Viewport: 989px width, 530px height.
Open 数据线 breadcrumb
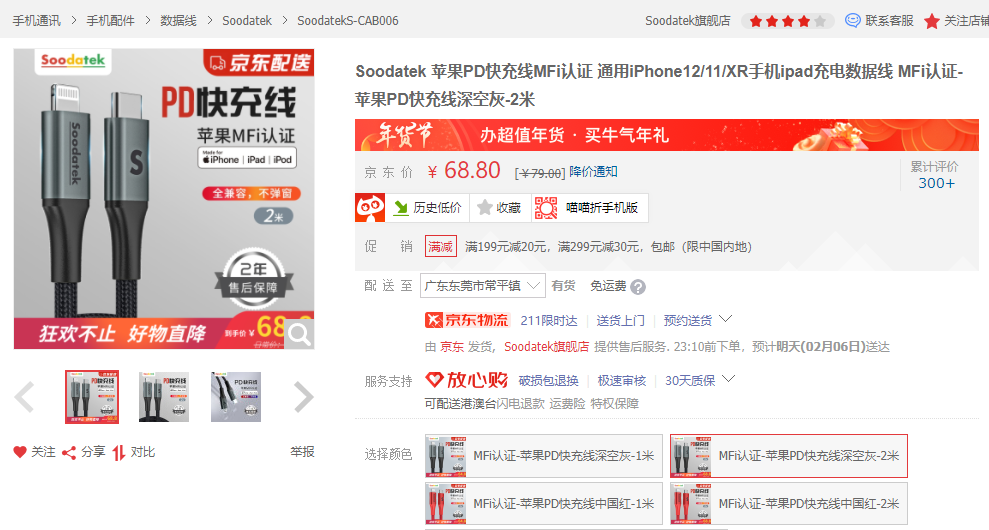tap(178, 21)
